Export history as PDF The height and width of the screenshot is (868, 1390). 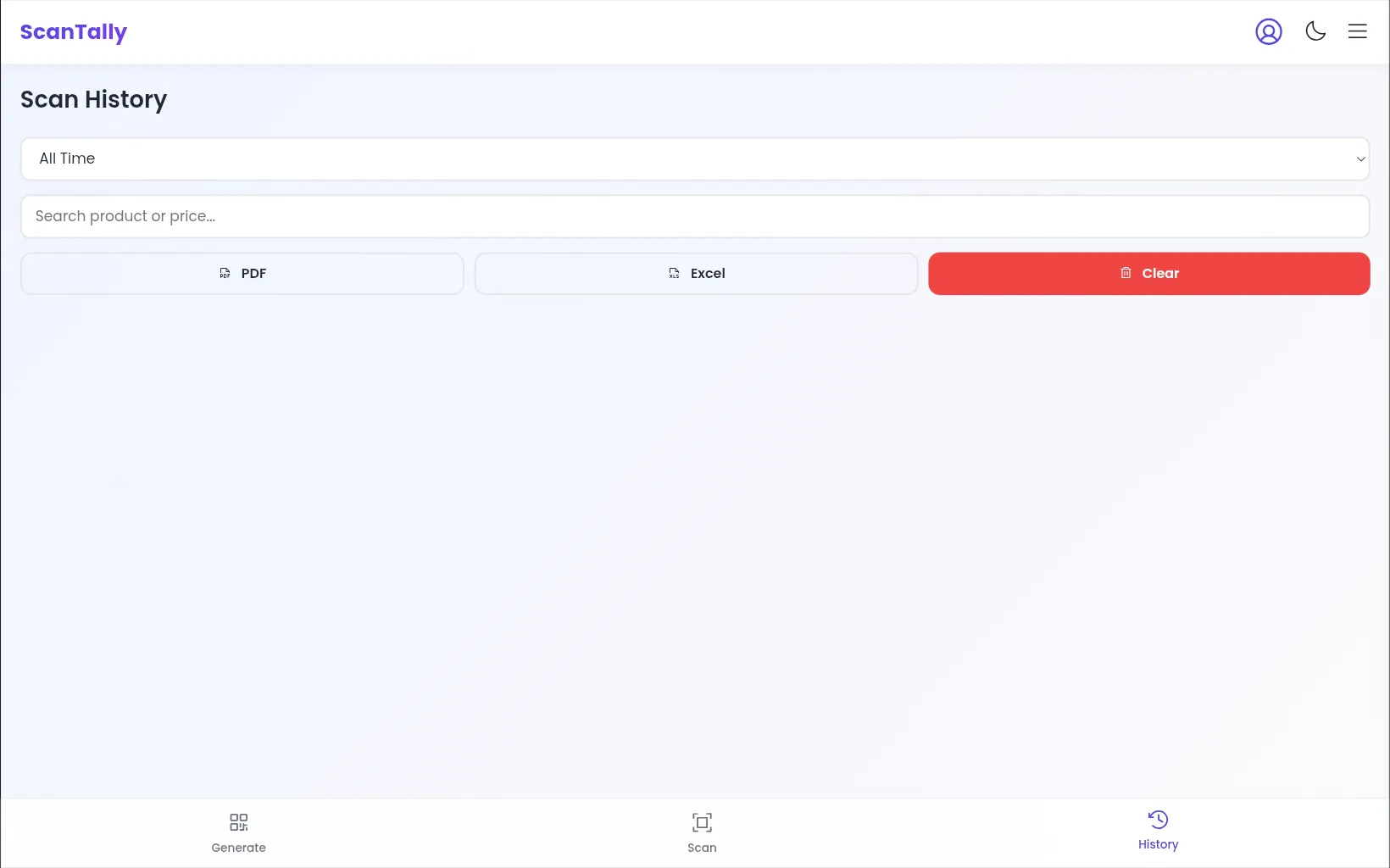pos(242,273)
